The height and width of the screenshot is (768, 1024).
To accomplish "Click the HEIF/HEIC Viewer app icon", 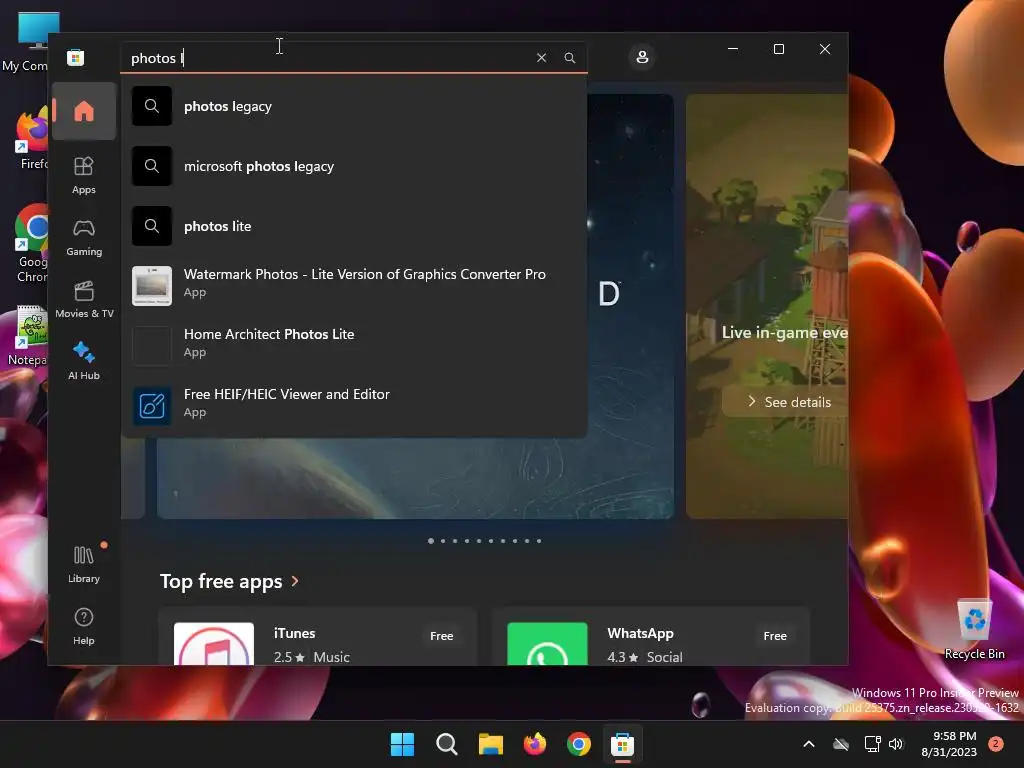I will pos(152,406).
